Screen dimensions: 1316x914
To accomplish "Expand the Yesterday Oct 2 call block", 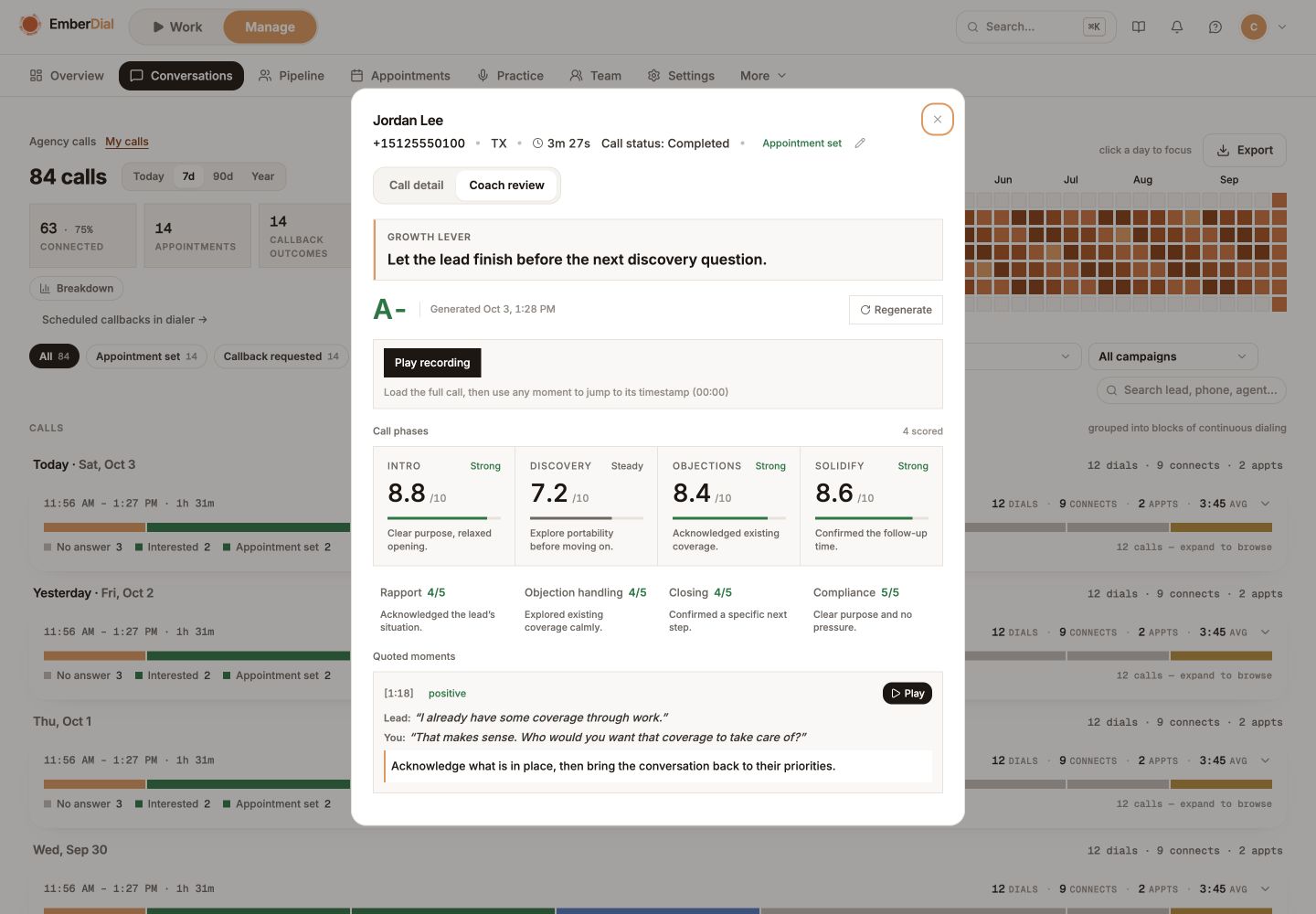I will click(x=1266, y=632).
